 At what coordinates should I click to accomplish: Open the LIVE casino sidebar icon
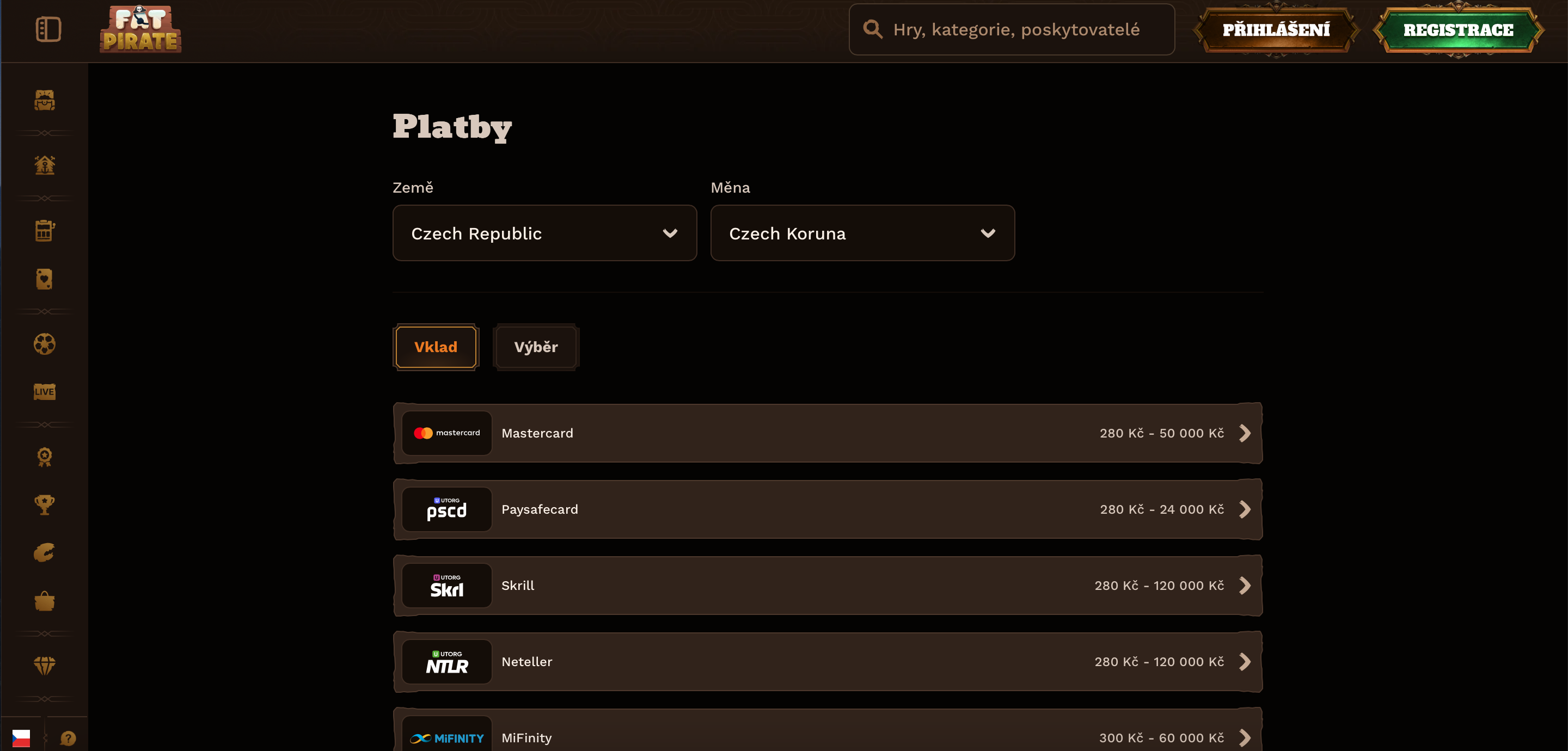pyautogui.click(x=45, y=391)
